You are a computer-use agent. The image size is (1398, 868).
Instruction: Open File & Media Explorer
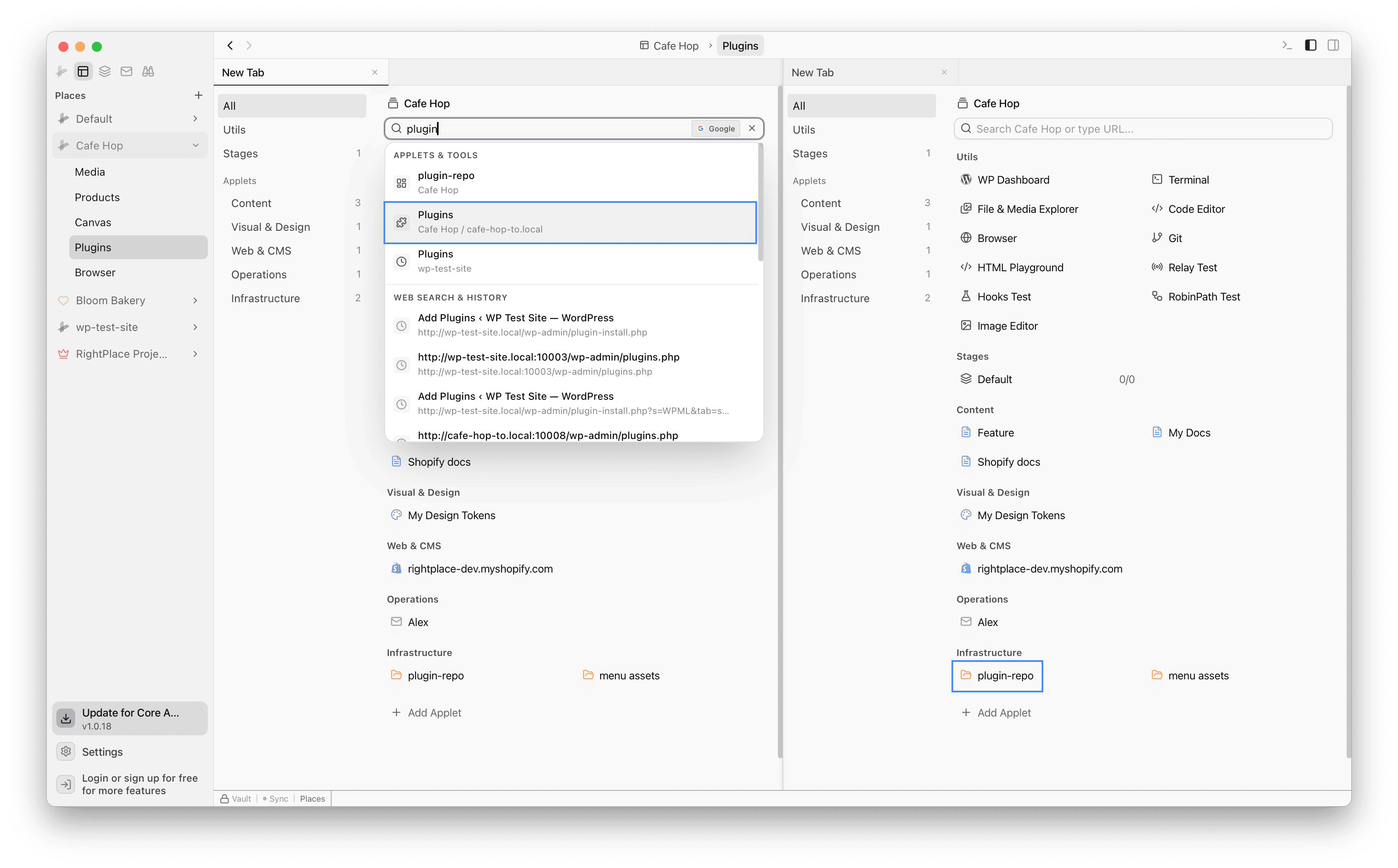point(1019,209)
